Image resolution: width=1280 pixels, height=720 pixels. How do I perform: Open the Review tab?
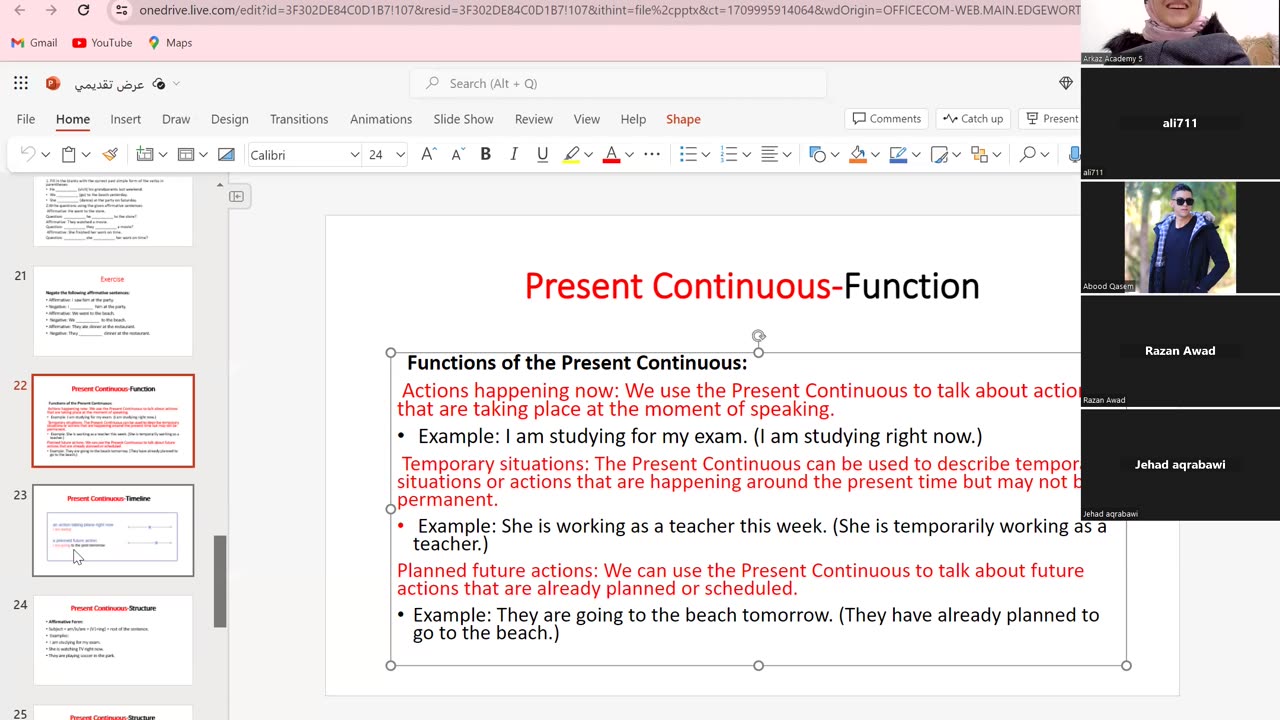tap(534, 119)
